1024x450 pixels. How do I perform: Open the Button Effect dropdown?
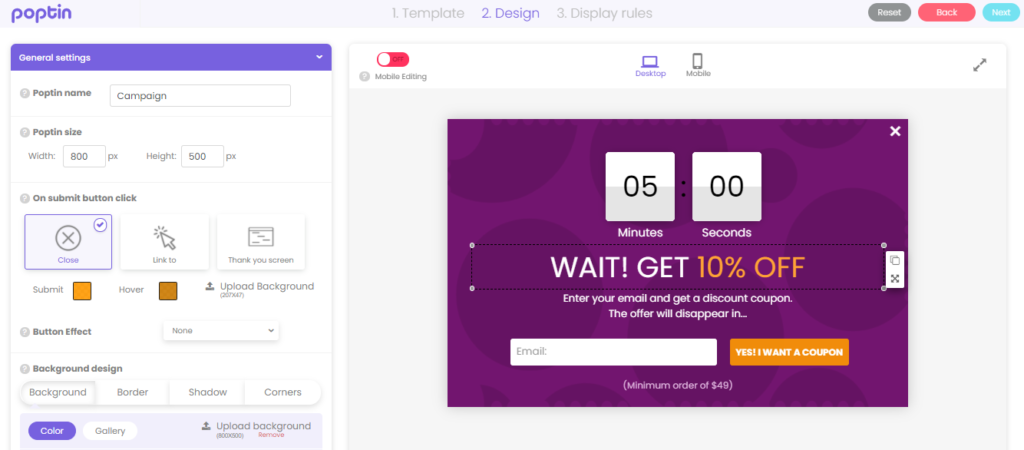[x=221, y=330]
